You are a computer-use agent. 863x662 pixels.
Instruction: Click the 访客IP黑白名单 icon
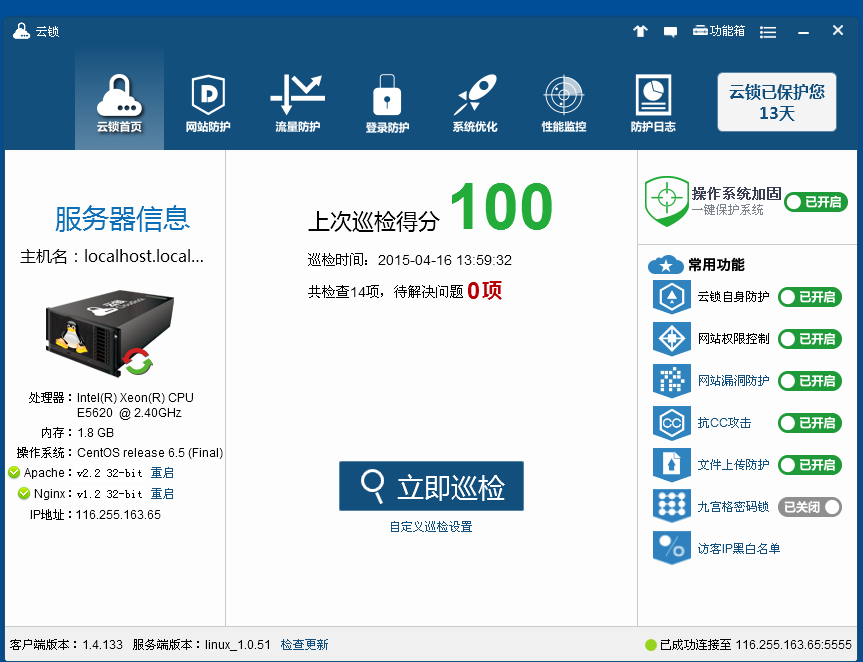(x=671, y=548)
